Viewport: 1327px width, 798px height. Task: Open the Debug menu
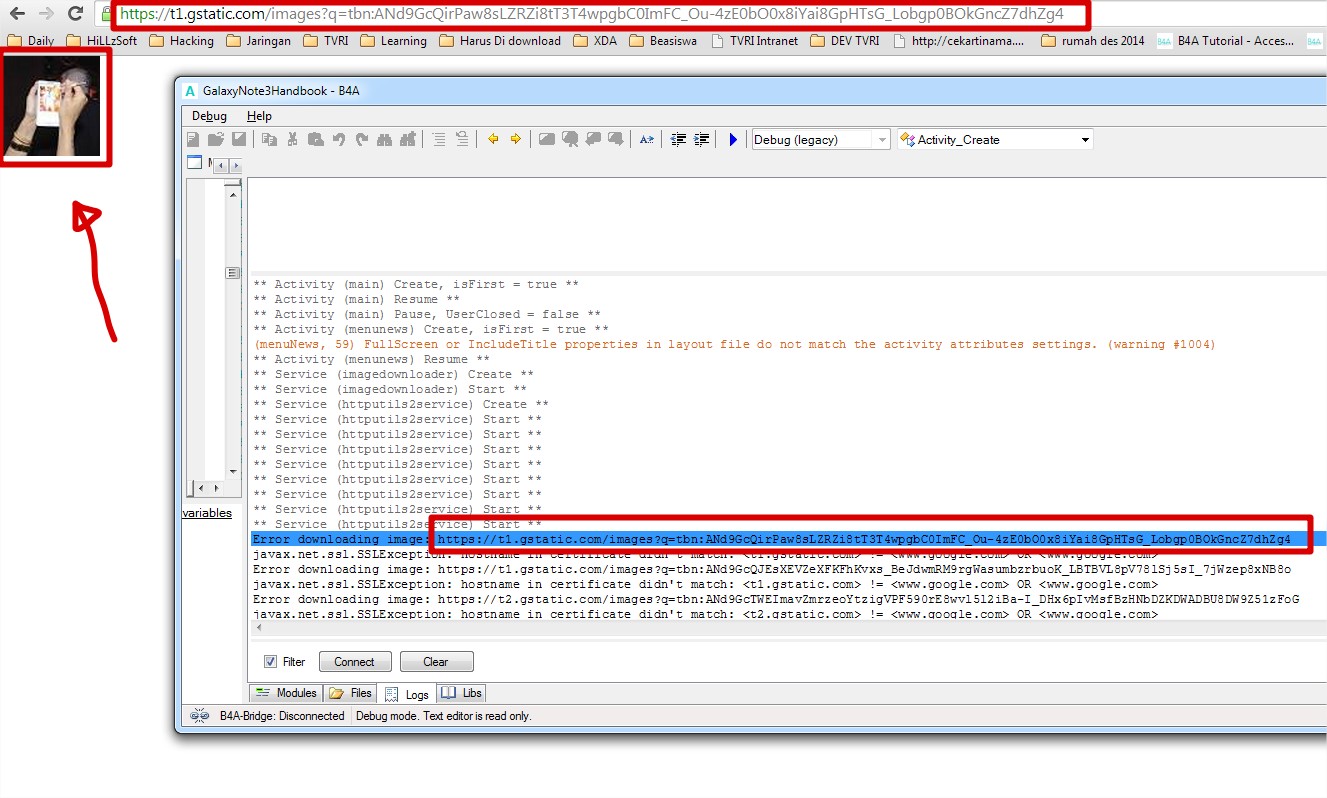pyautogui.click(x=209, y=116)
